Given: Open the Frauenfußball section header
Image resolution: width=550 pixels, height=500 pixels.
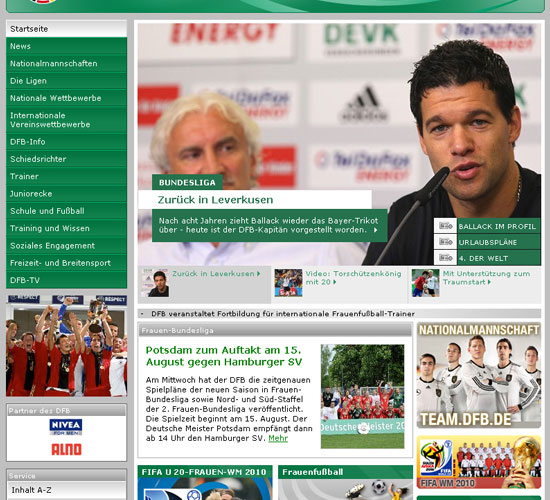Looking at the screenshot, I should click(345, 472).
